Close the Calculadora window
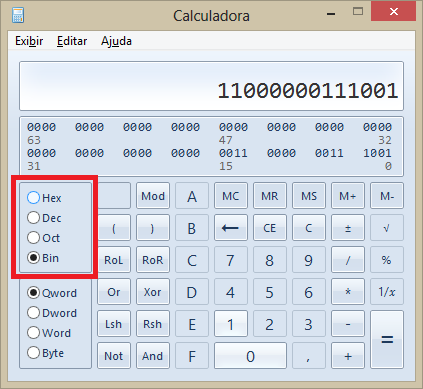This screenshot has width=423, height=389. coord(394,12)
